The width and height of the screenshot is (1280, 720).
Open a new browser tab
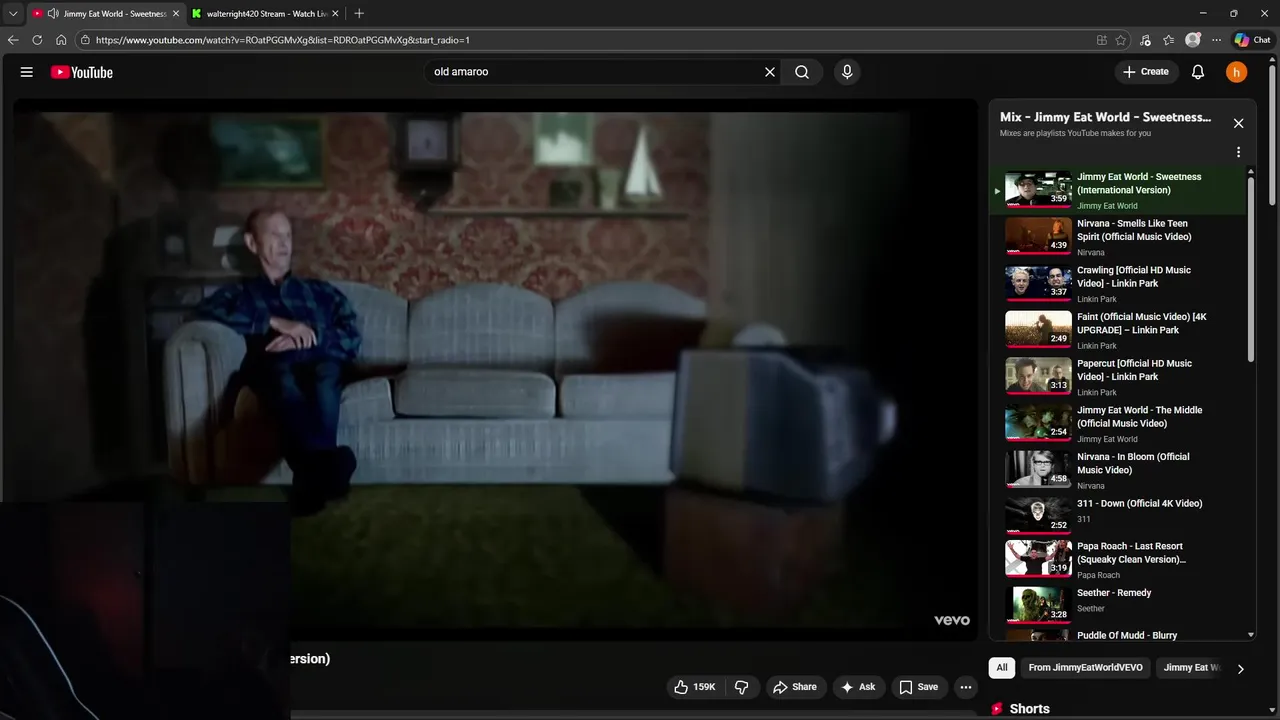point(359,13)
